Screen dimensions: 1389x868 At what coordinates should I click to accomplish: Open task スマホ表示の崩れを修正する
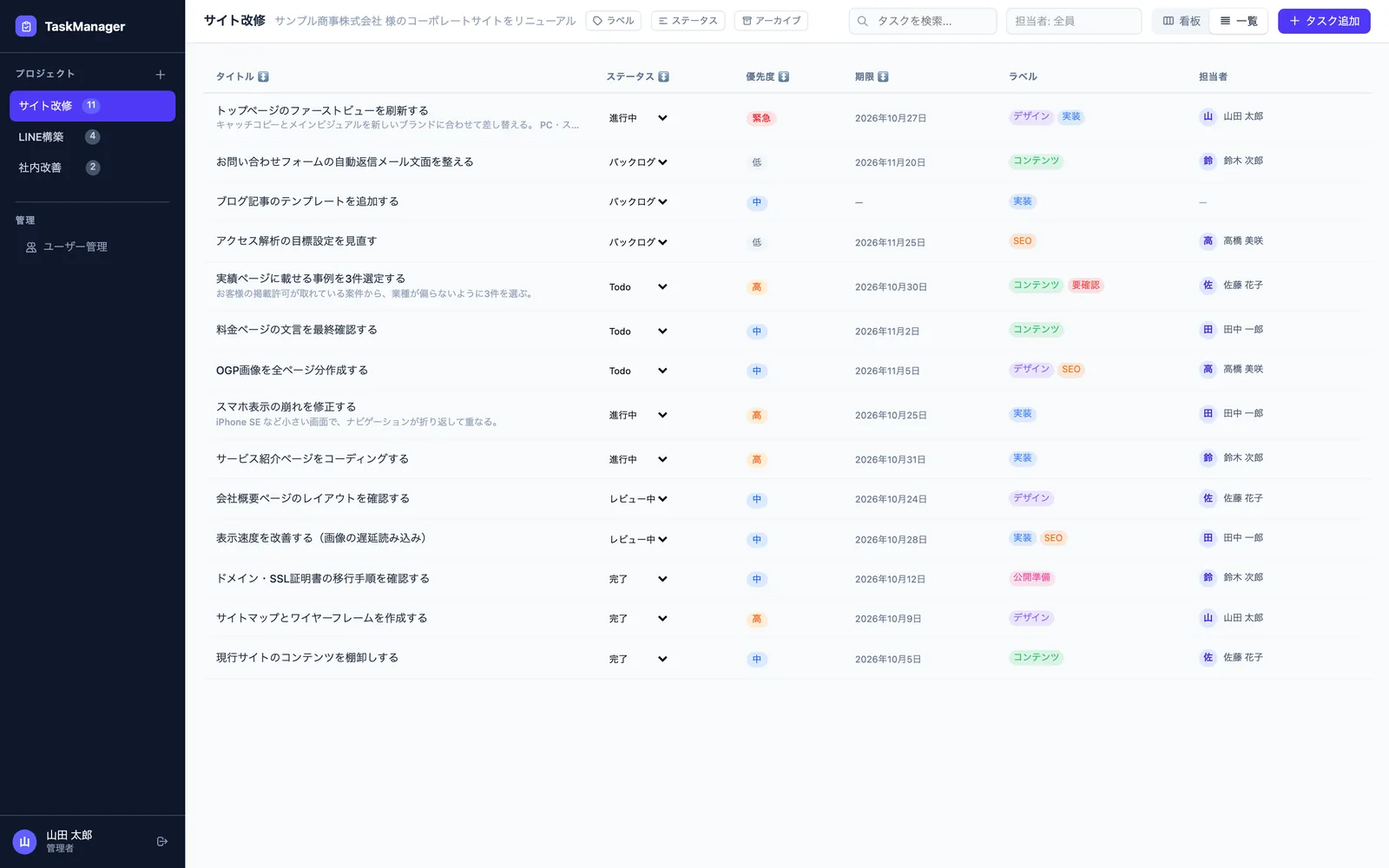(x=286, y=407)
